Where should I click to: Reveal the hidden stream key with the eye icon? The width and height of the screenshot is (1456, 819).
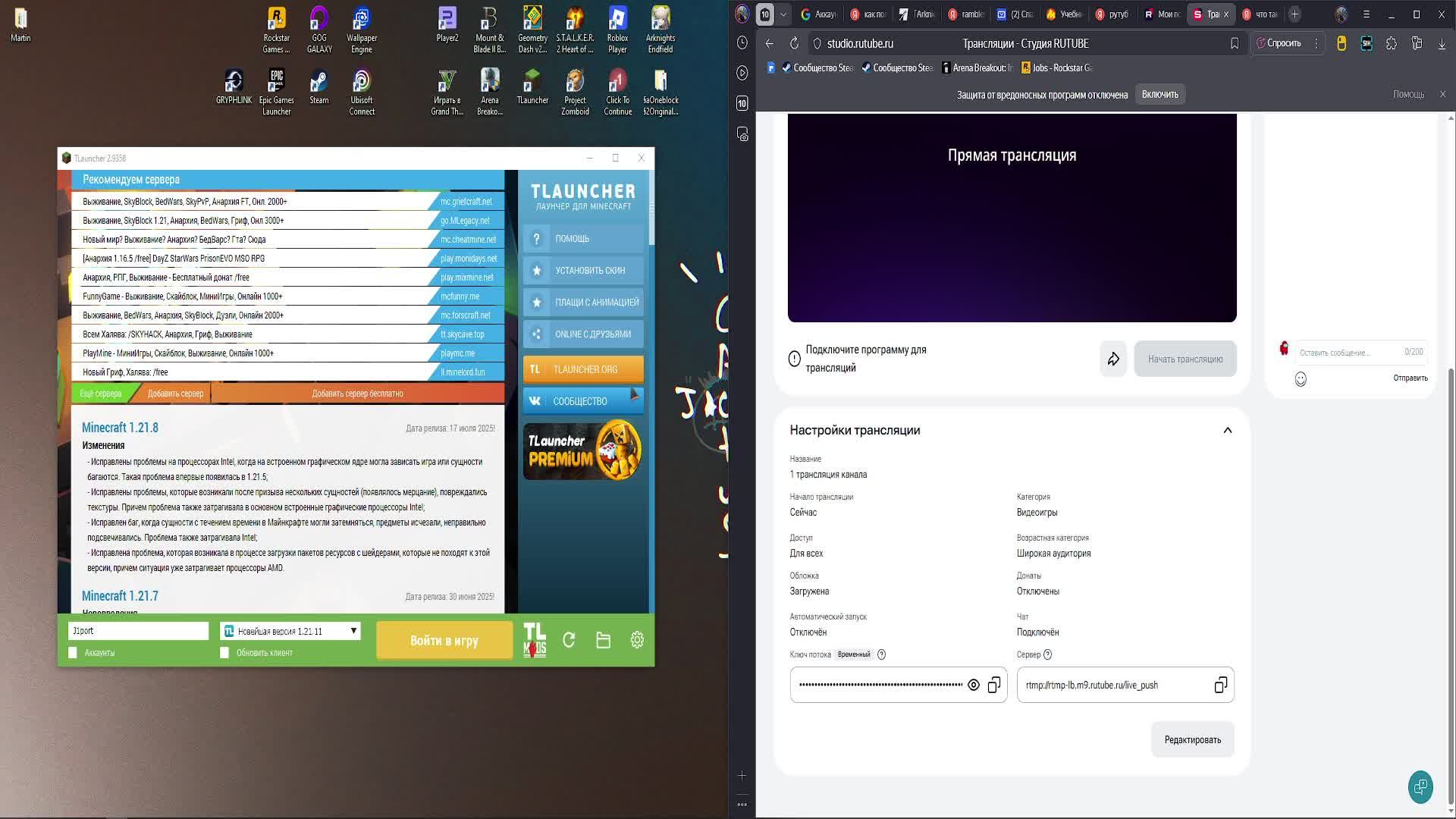974,685
